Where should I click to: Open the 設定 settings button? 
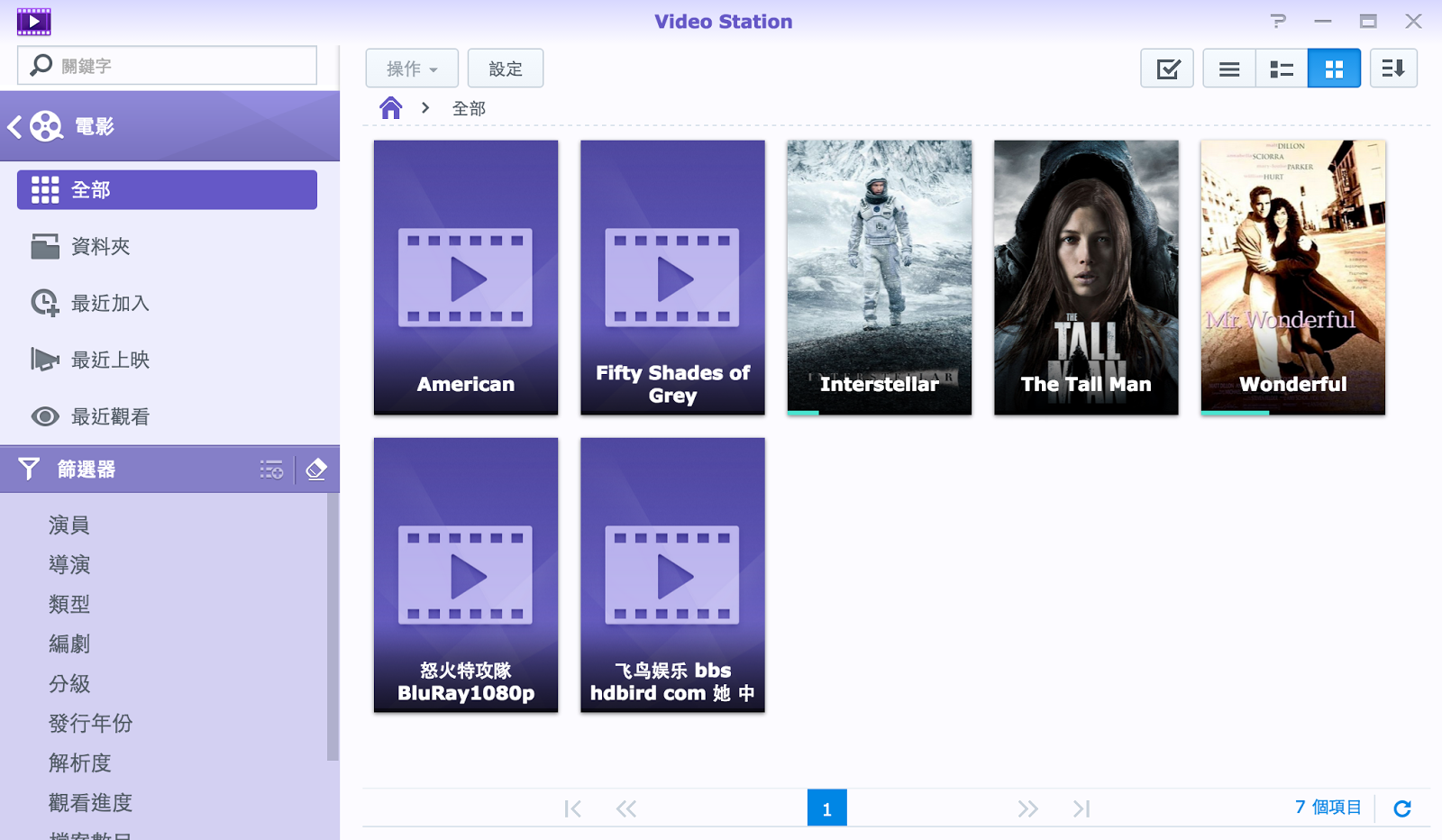[x=506, y=68]
